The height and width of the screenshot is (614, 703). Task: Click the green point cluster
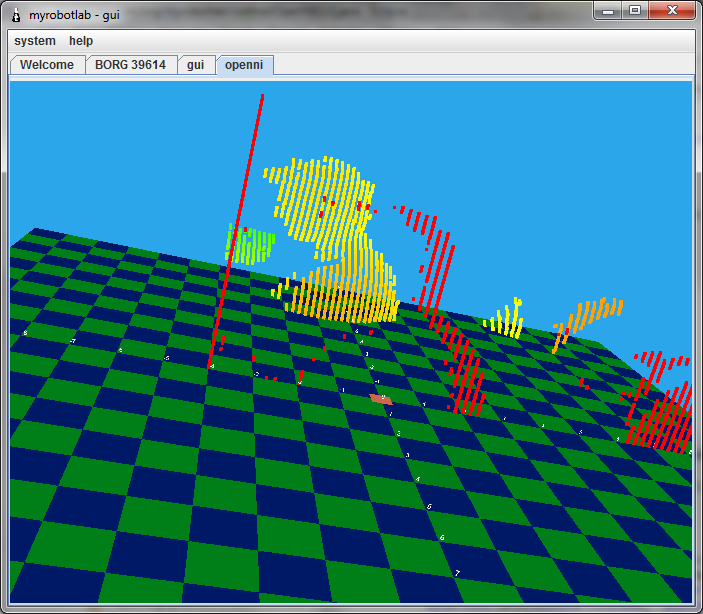click(250, 244)
